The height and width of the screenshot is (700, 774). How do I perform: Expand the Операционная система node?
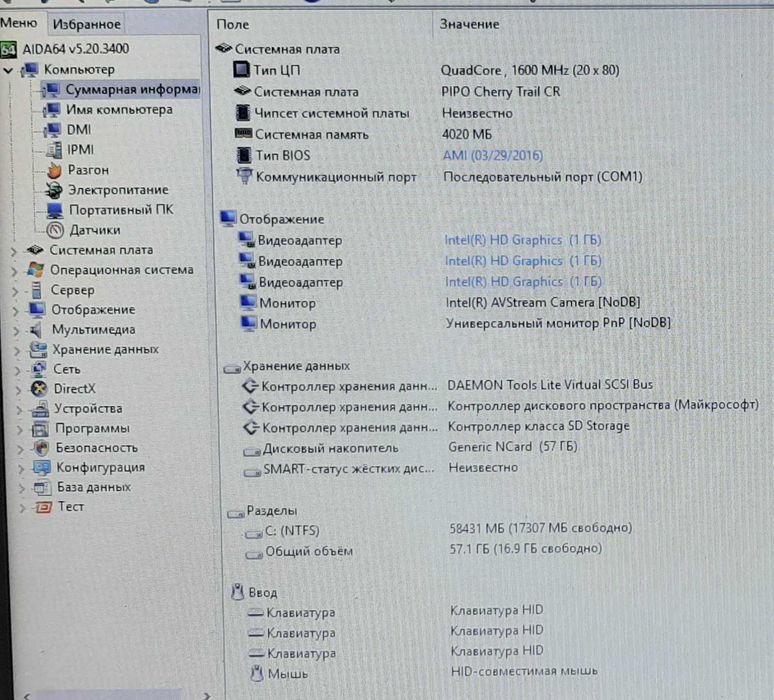pyautogui.click(x=15, y=271)
